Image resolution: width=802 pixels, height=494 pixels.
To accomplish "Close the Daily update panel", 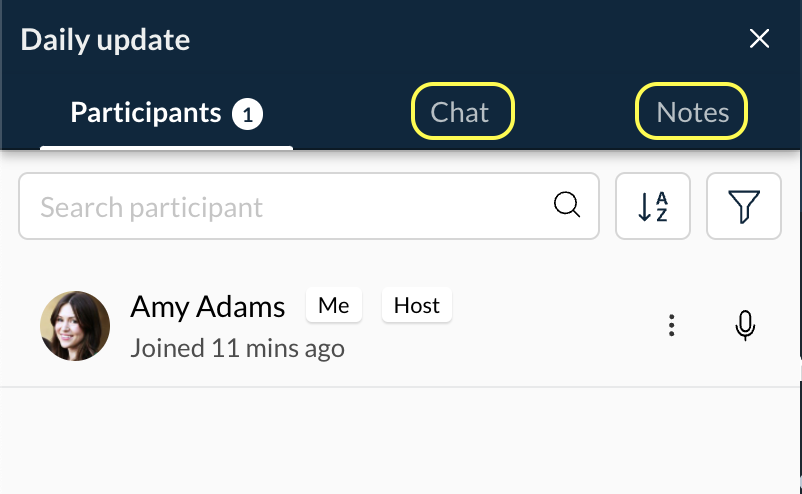I will coord(759,39).
